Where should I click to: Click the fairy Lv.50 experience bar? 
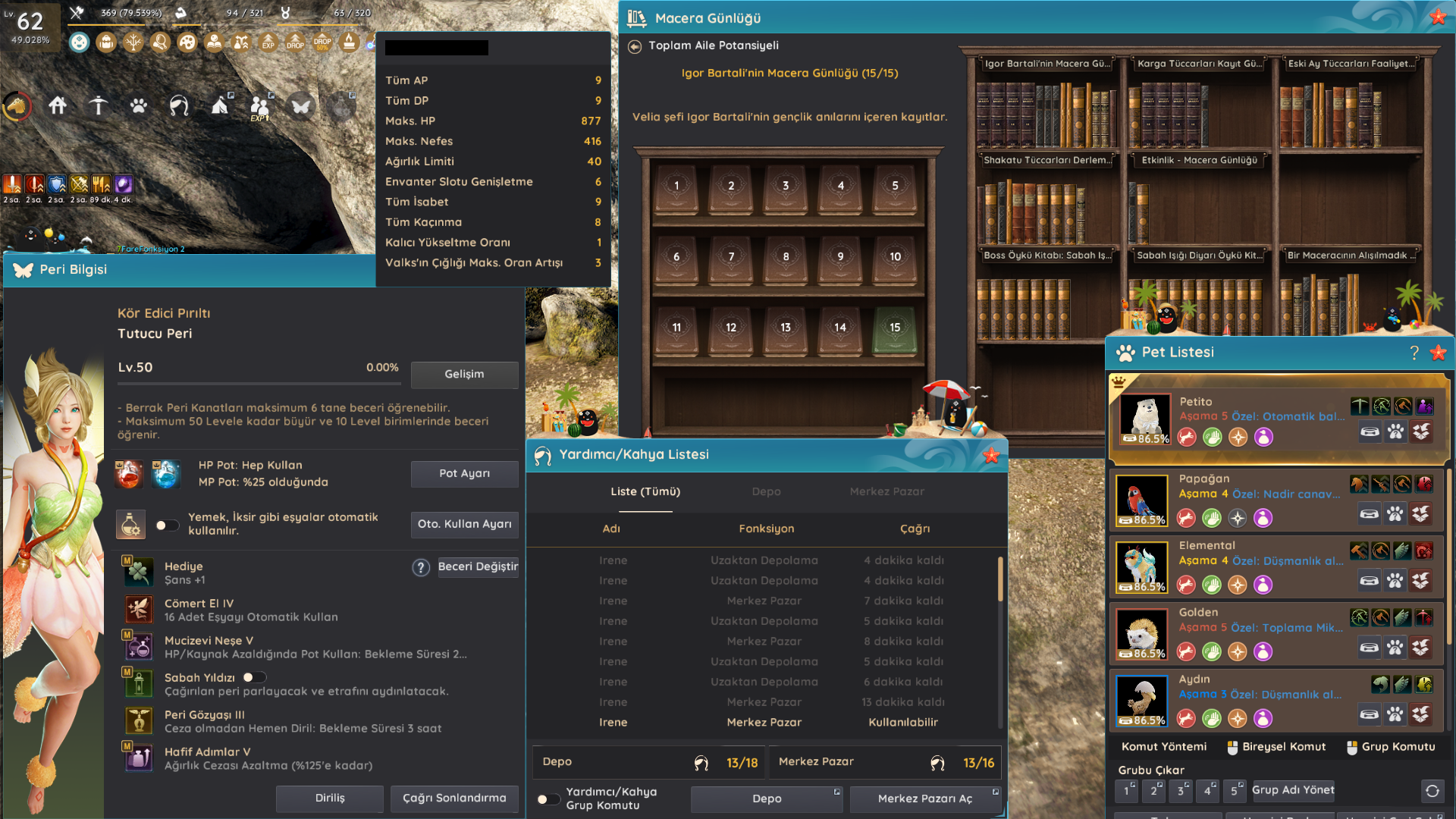pyautogui.click(x=259, y=383)
